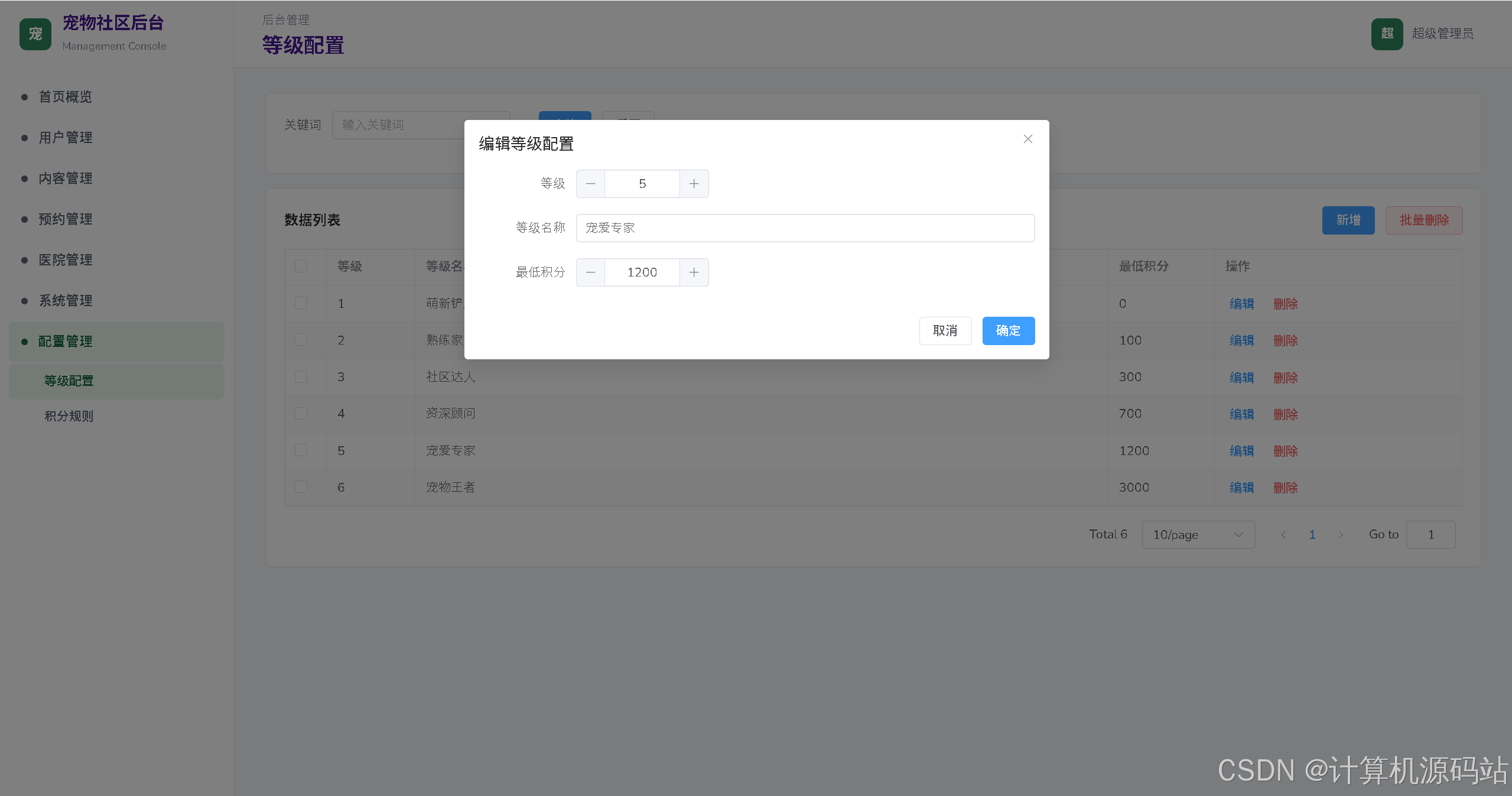Click the 新增 button
This screenshot has height=796, width=1512.
pyautogui.click(x=1348, y=220)
